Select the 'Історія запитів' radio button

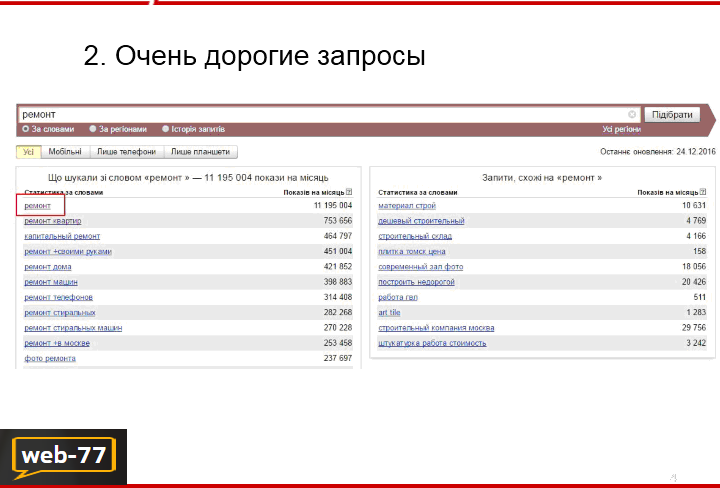165,129
